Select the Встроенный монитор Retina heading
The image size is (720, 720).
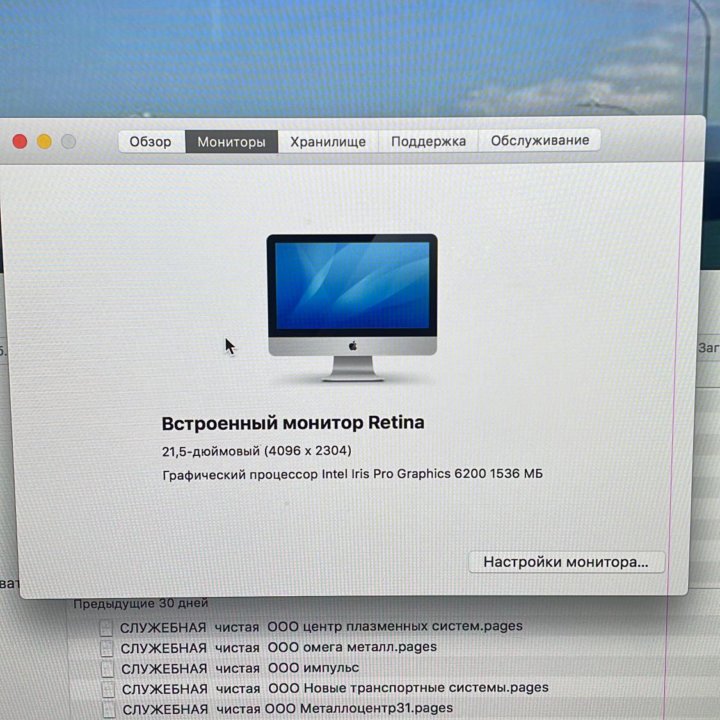[293, 423]
